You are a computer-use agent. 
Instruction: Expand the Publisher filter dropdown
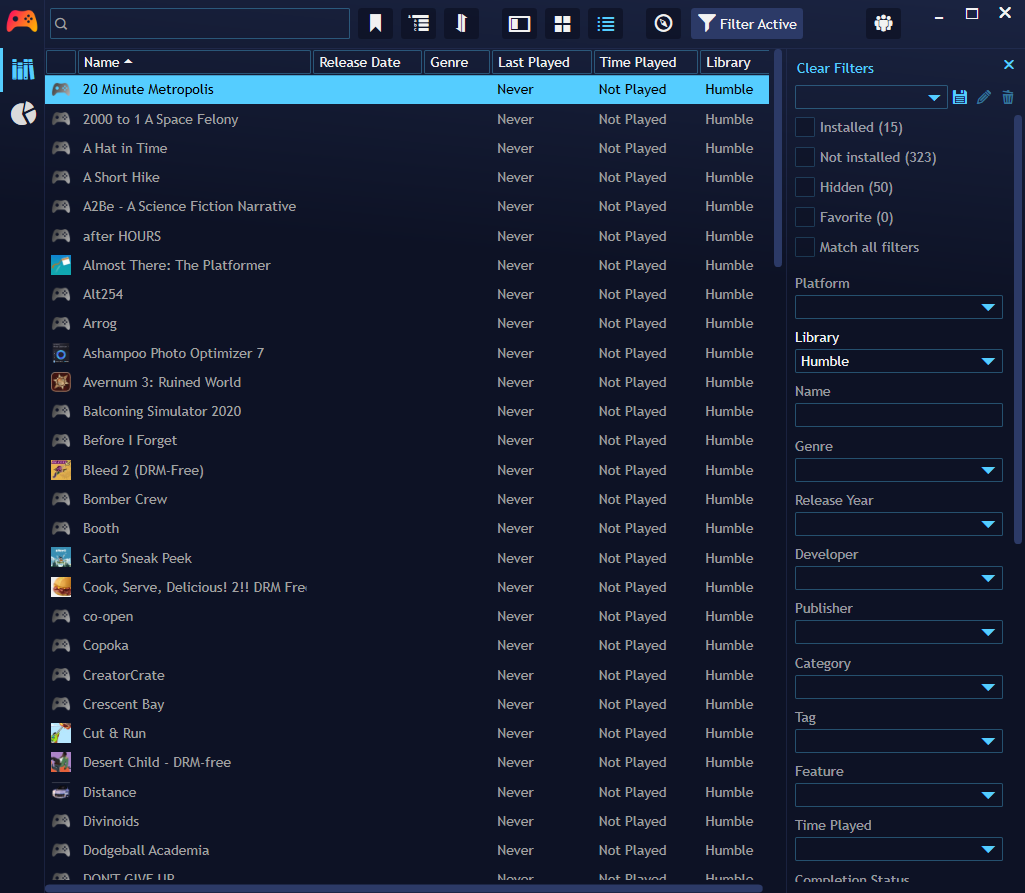[898, 632]
